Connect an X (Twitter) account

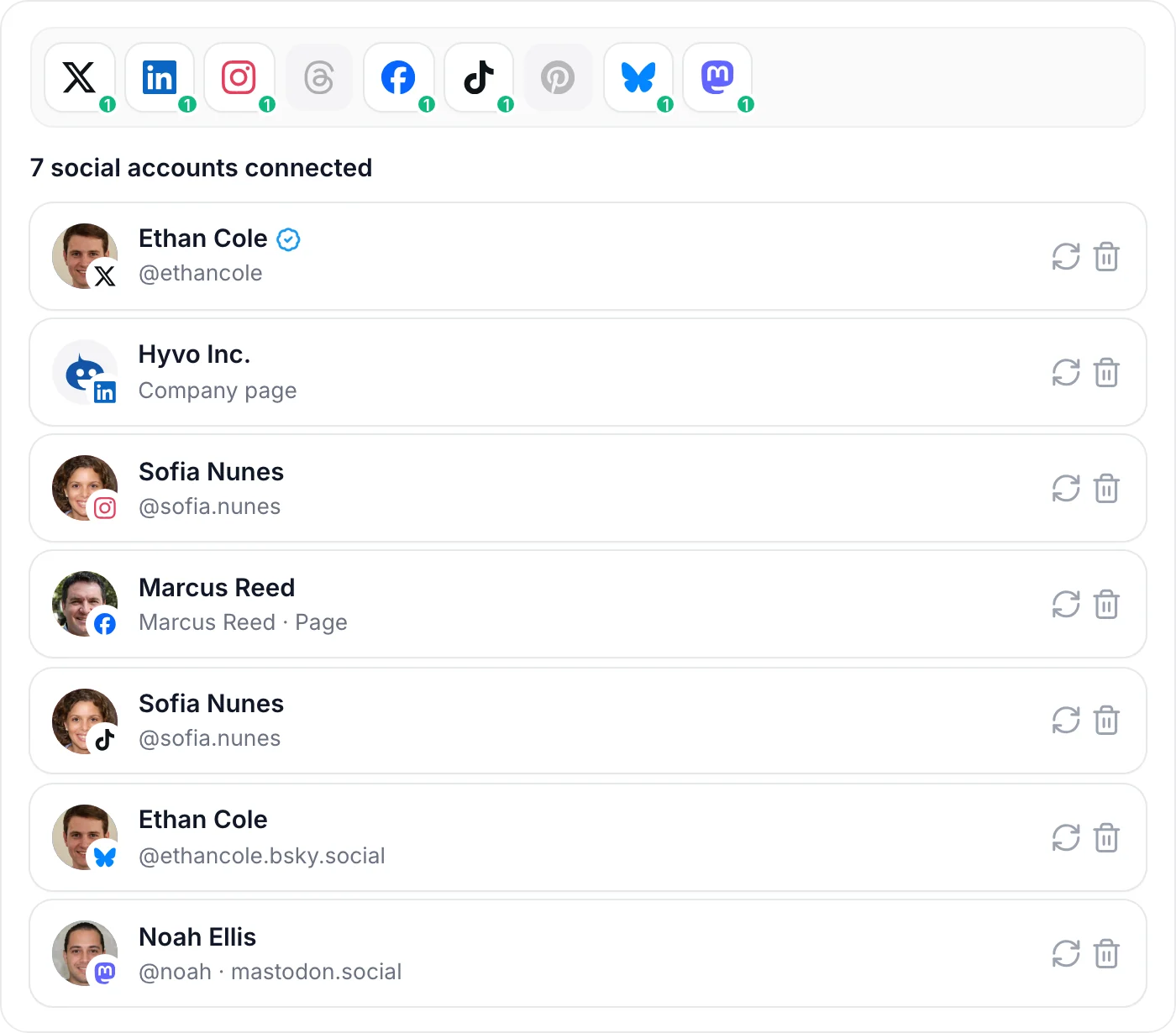[80, 77]
